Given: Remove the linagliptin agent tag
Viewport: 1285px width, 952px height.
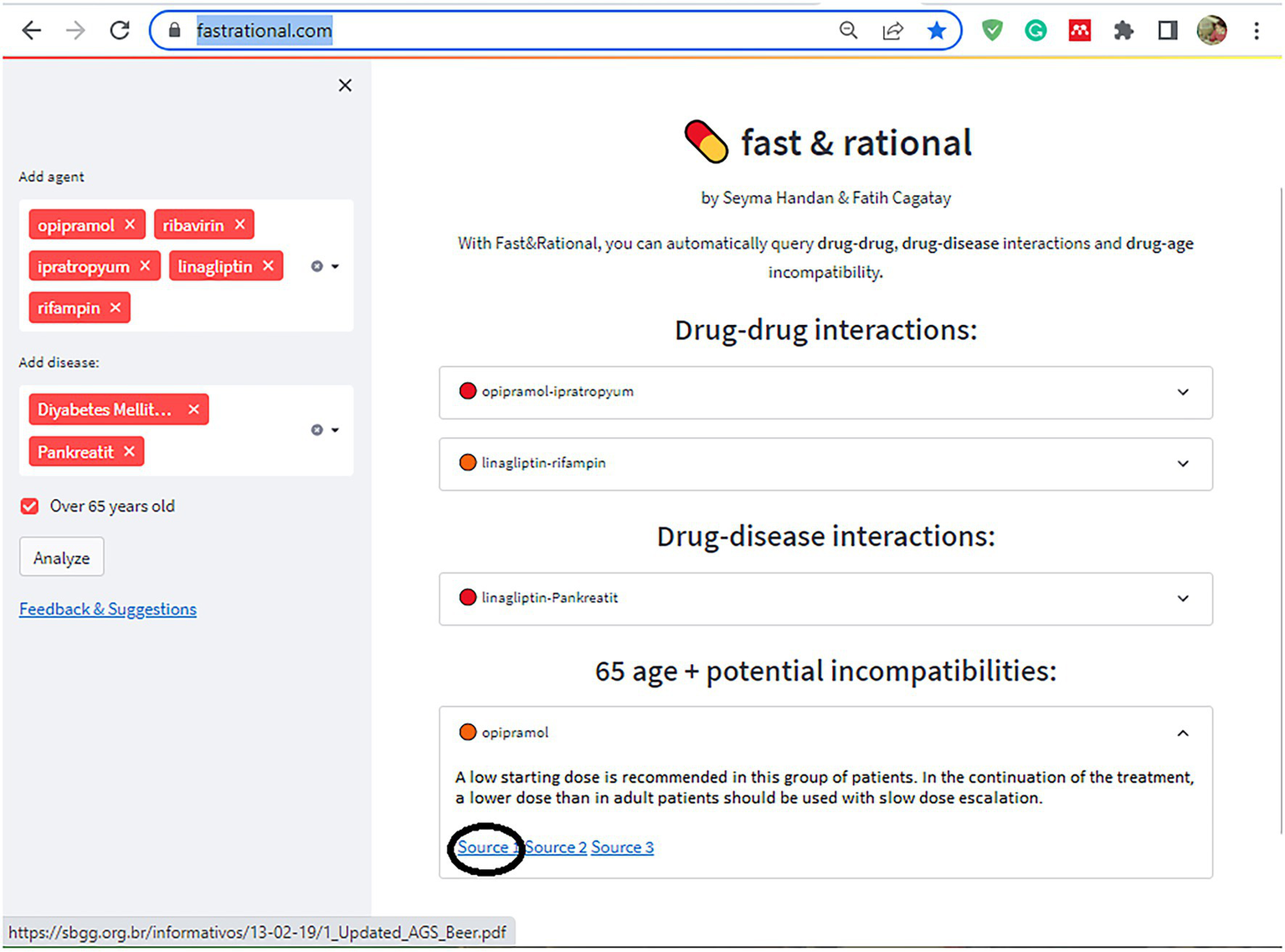Looking at the screenshot, I should point(268,266).
